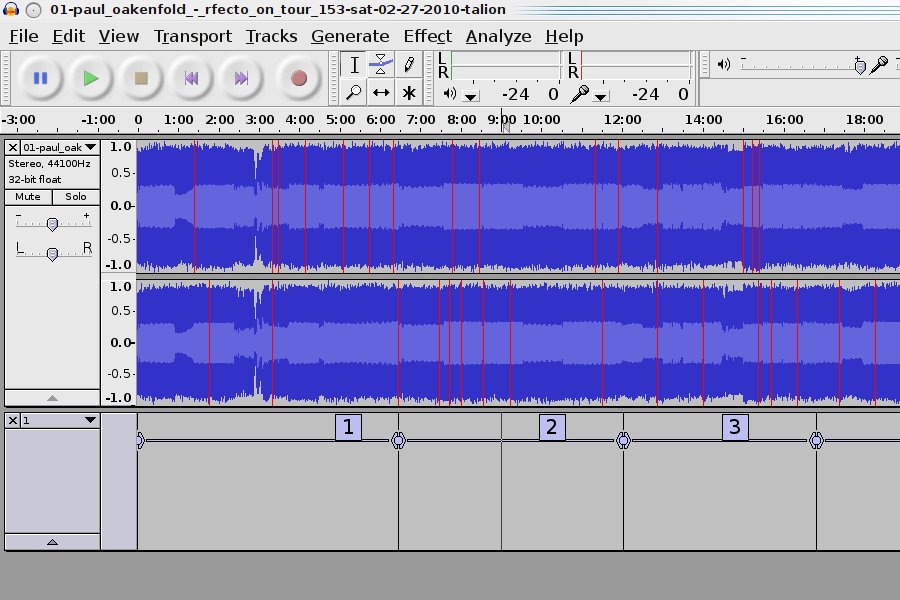Image resolution: width=900 pixels, height=600 pixels.
Task: Open the input meter microphone dropdown
Action: 600,96
